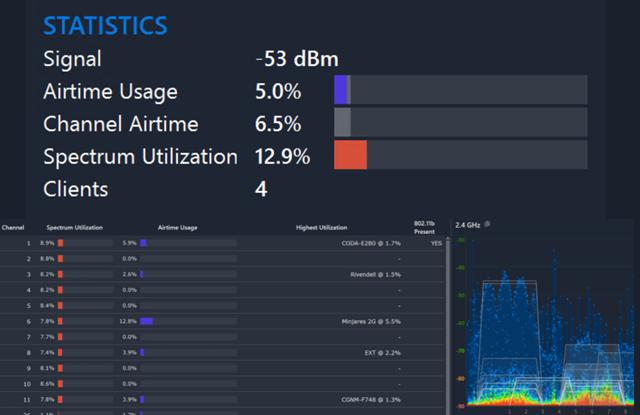Click the STATISTICS heading
Image resolution: width=640 pixels, height=415 pixels.
click(105, 26)
